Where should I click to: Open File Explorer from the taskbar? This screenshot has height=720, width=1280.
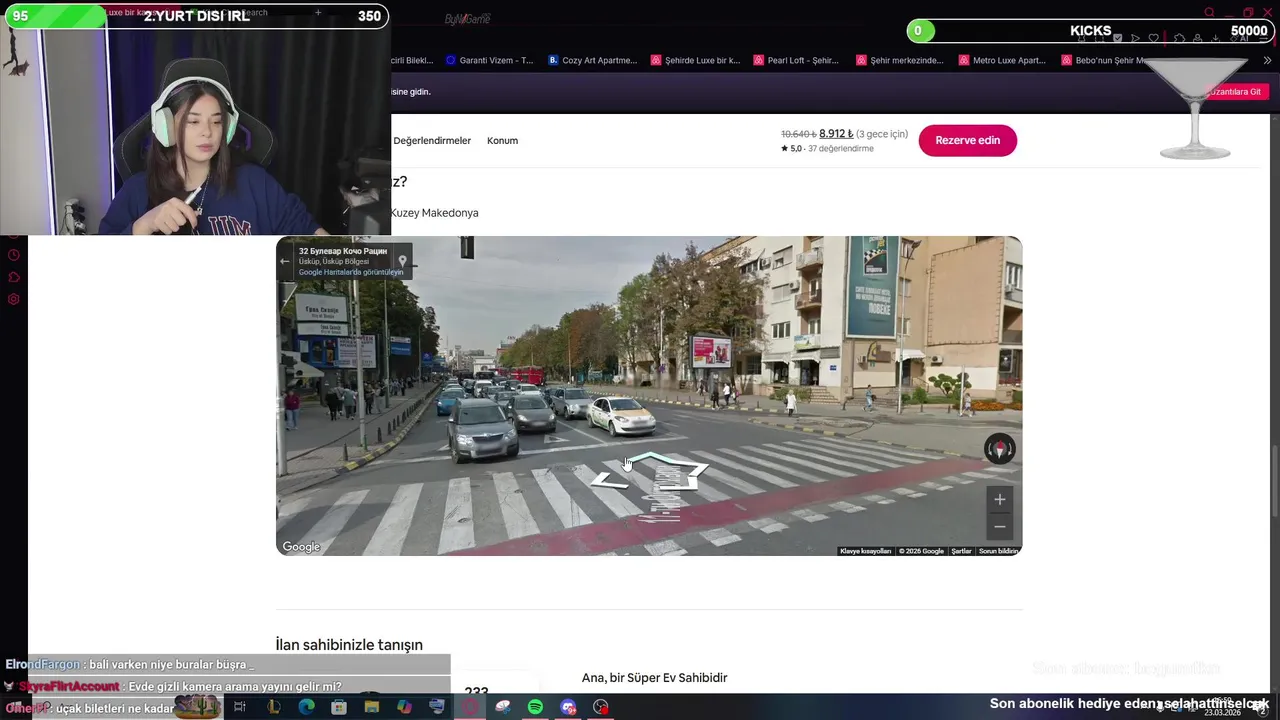(372, 707)
